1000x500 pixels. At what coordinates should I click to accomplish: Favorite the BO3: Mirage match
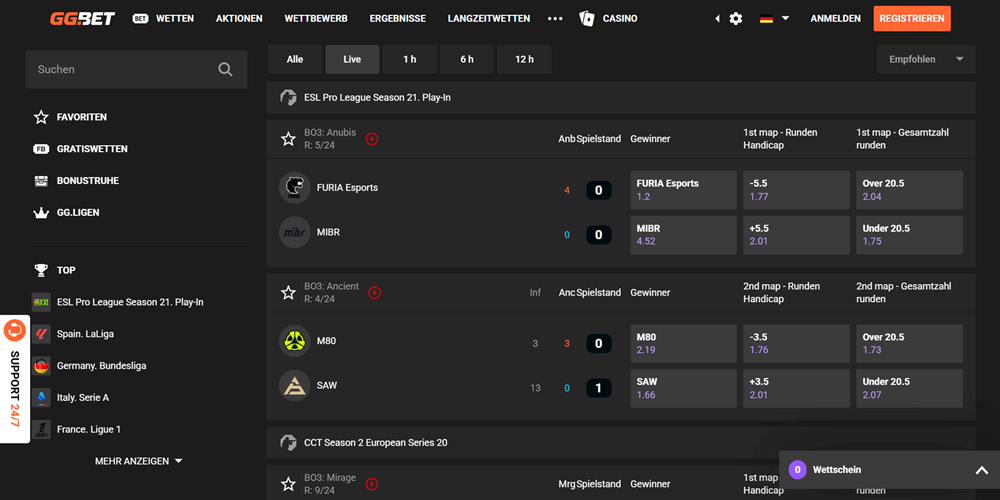288,484
